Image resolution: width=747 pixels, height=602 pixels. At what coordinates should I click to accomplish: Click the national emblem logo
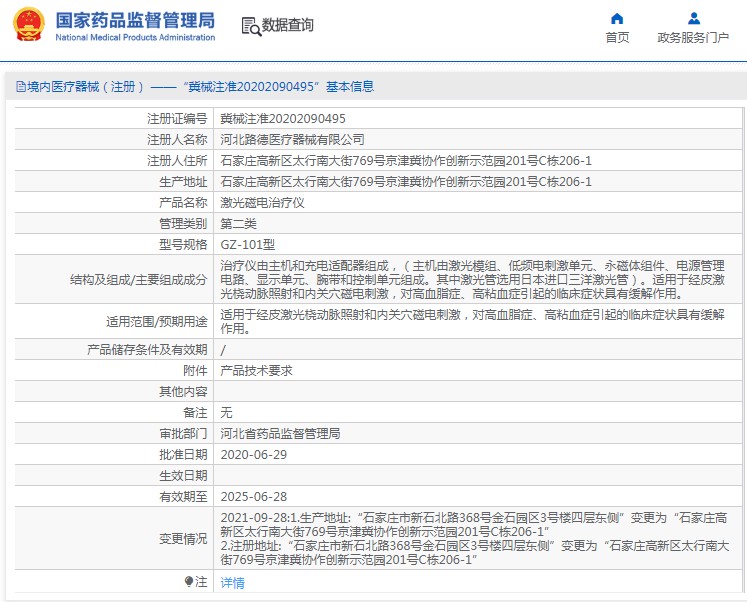[27, 25]
